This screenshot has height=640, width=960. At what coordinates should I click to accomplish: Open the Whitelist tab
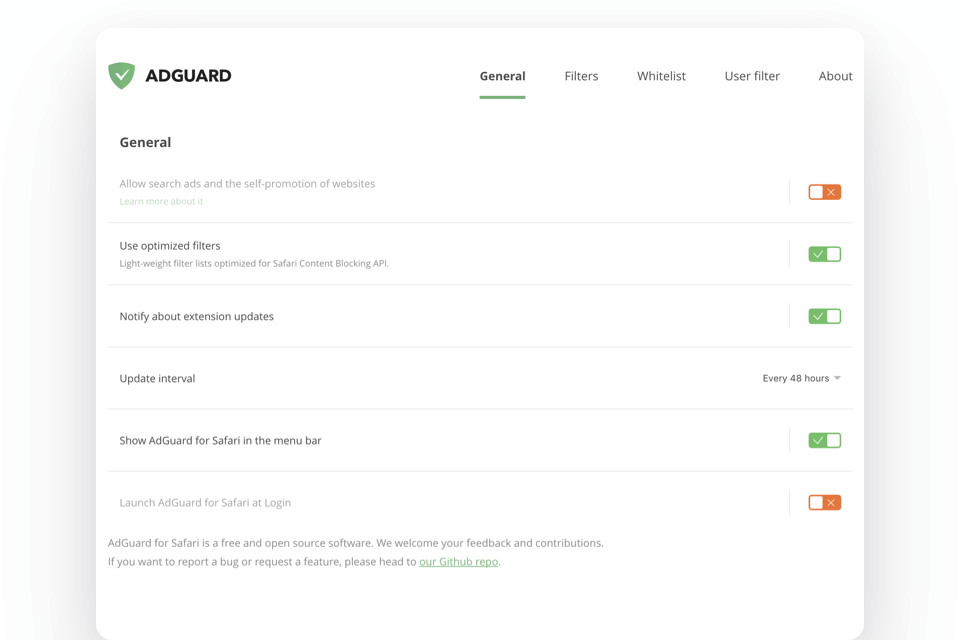coord(661,76)
